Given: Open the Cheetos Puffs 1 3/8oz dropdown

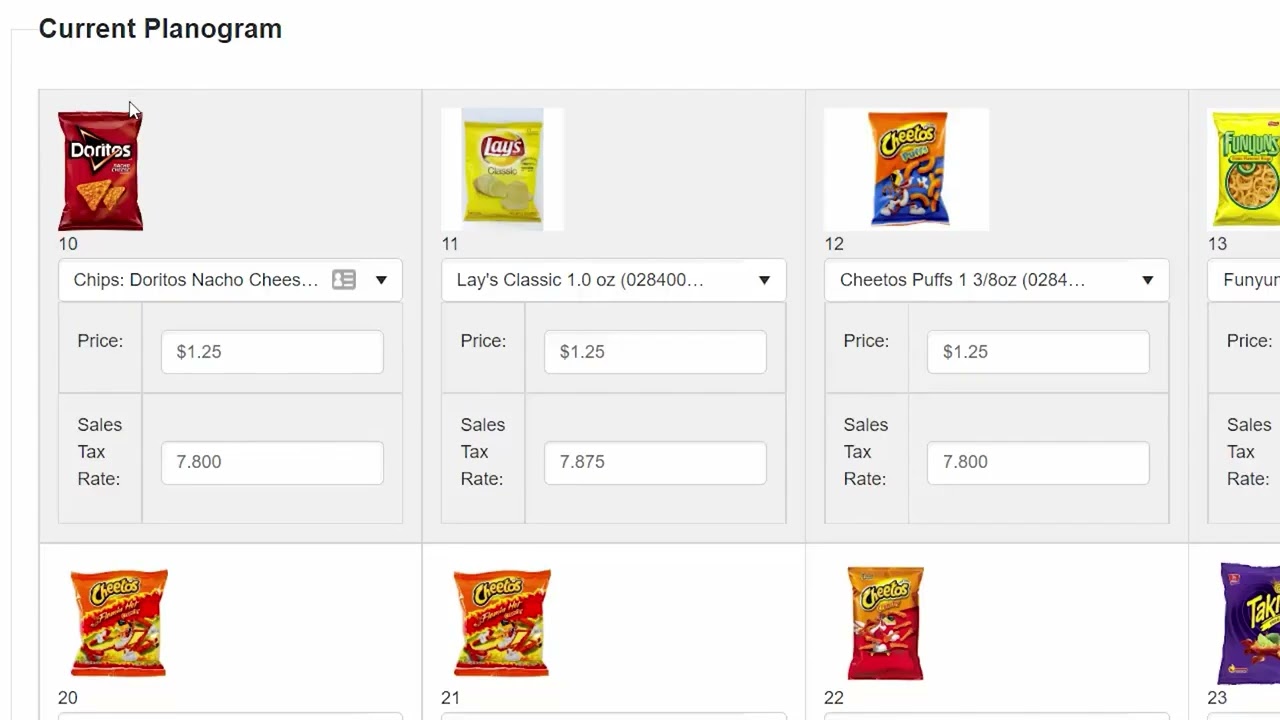Looking at the screenshot, I should (1147, 280).
